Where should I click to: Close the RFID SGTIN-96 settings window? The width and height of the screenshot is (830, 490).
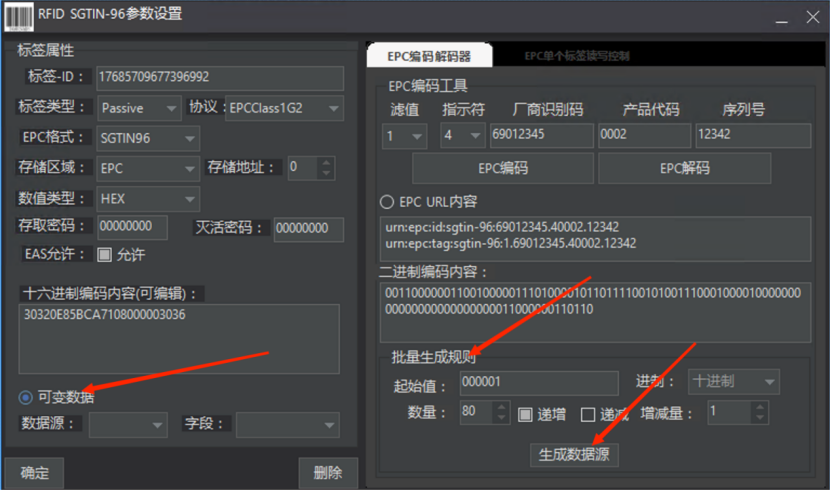[813, 17]
